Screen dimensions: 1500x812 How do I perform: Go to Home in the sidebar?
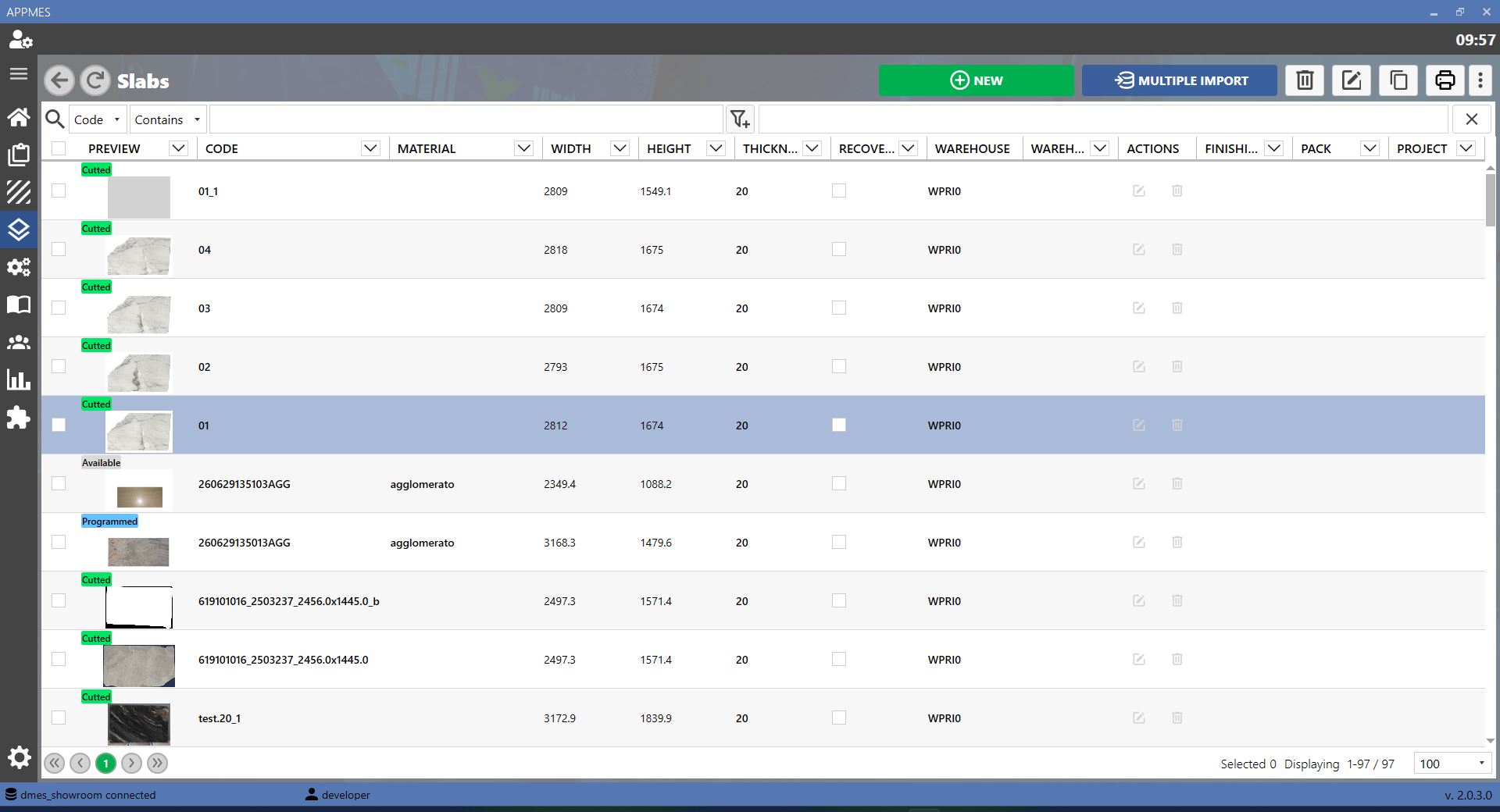19,117
